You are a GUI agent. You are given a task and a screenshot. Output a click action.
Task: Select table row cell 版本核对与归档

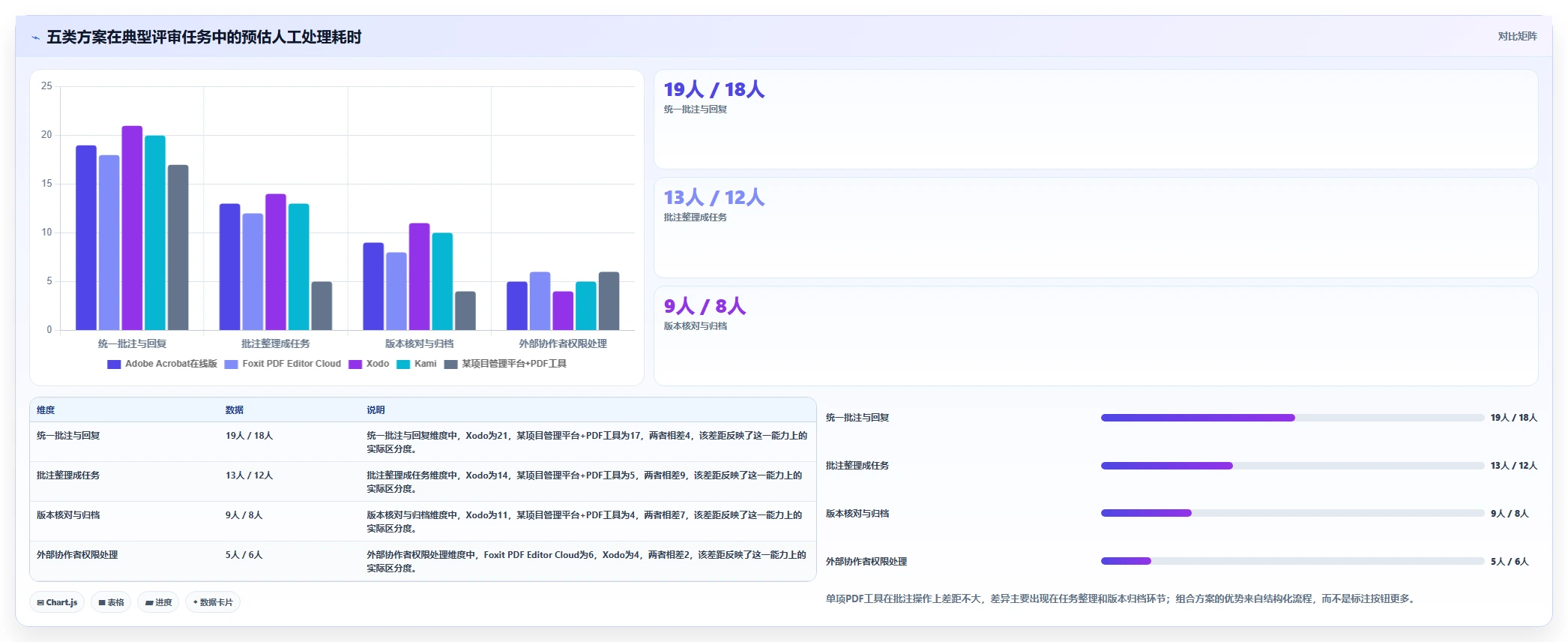(68, 515)
